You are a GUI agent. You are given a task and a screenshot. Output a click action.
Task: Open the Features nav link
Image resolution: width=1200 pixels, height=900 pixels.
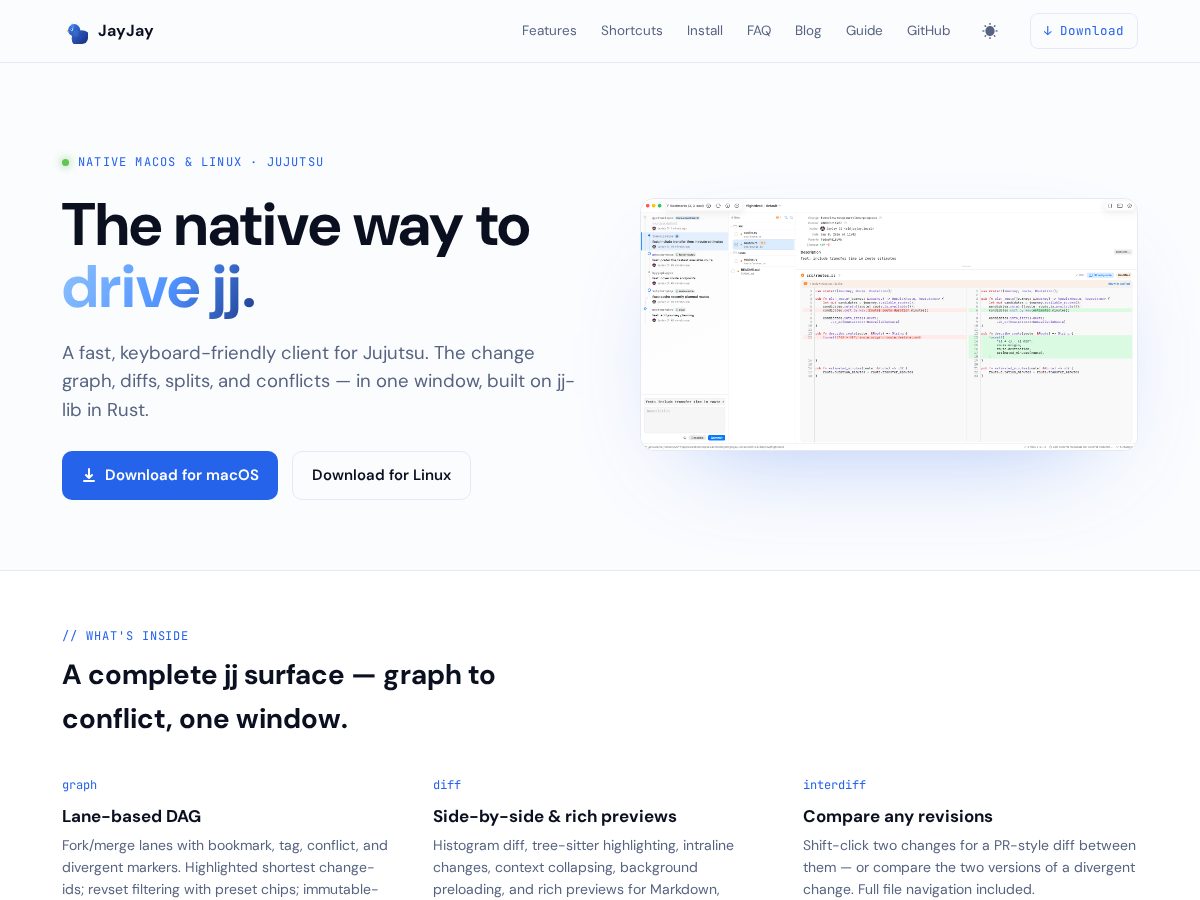click(x=549, y=31)
